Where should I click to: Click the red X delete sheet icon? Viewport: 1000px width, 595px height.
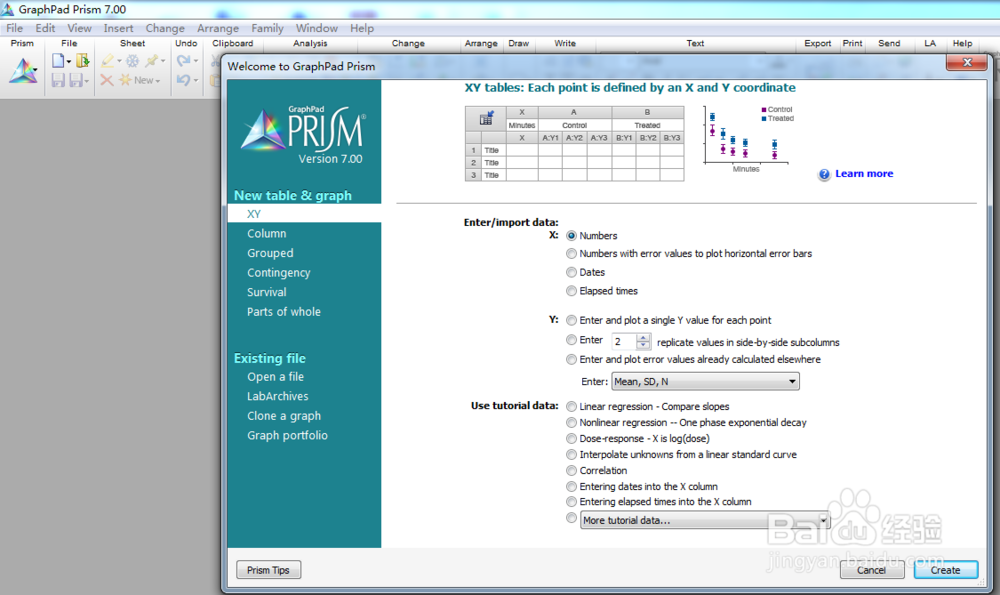pos(105,80)
